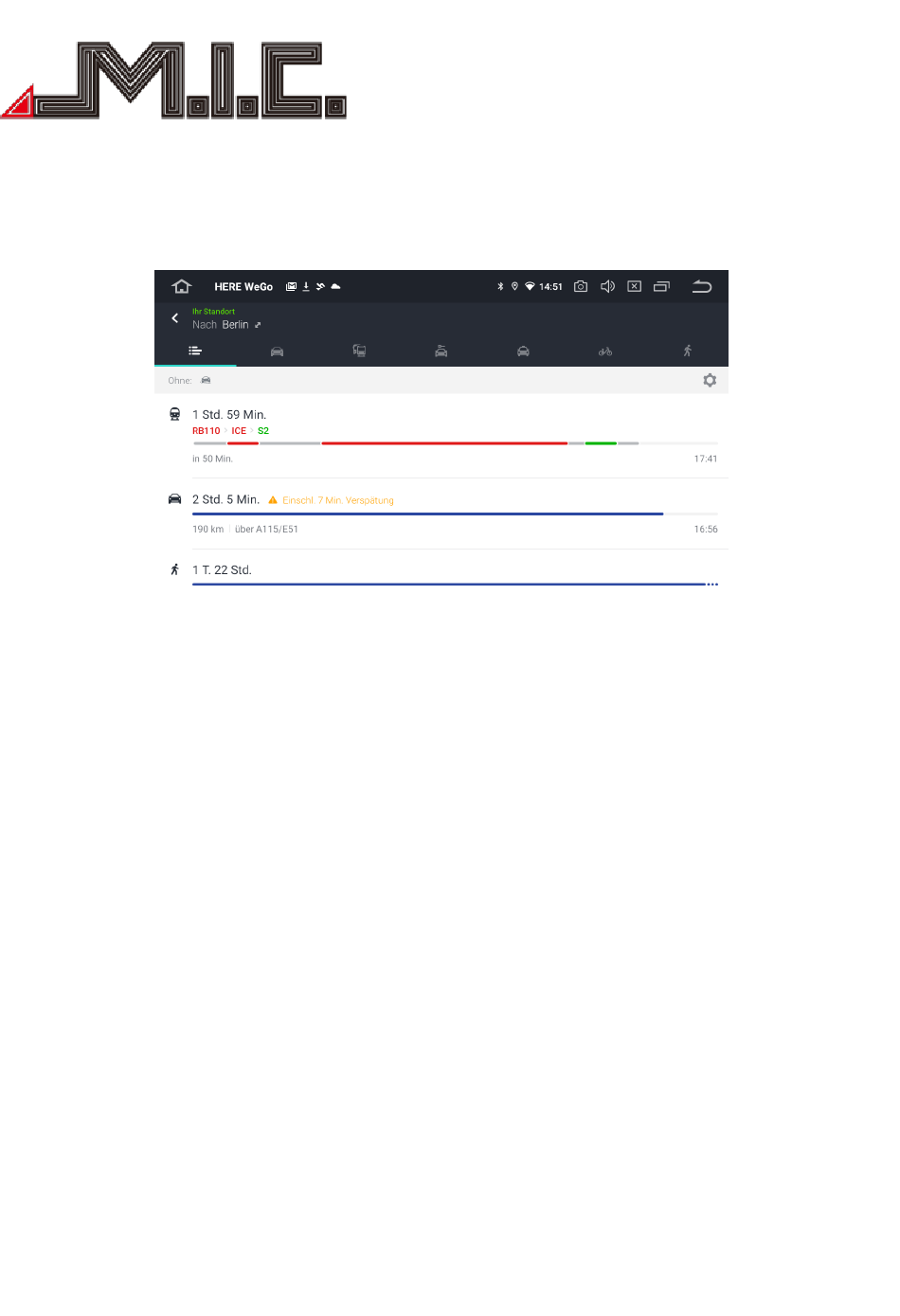The image size is (900, 1316).
Task: Tap the Android home icon
Action: (x=182, y=286)
